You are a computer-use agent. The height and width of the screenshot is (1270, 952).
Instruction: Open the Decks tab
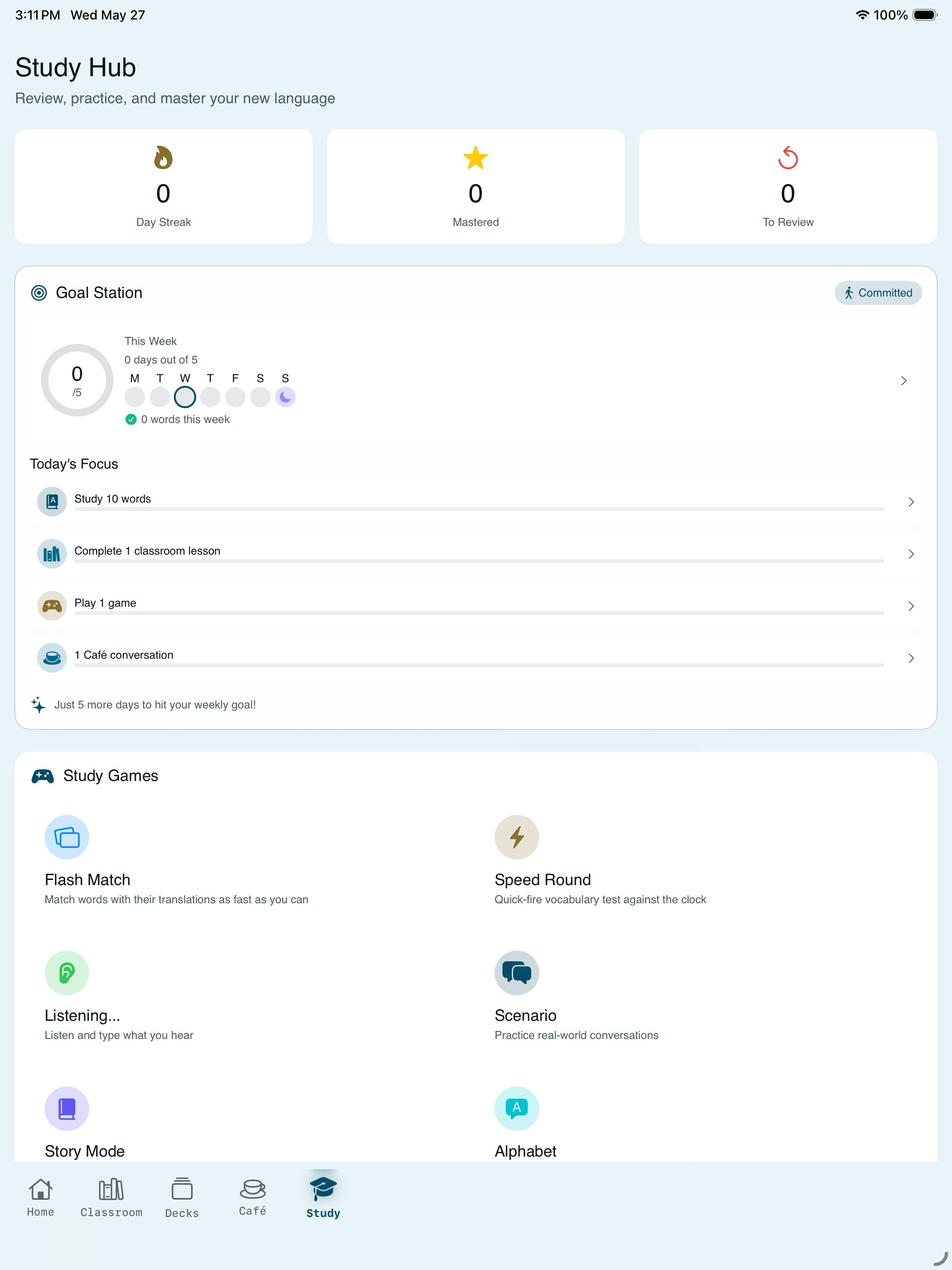tap(182, 1197)
